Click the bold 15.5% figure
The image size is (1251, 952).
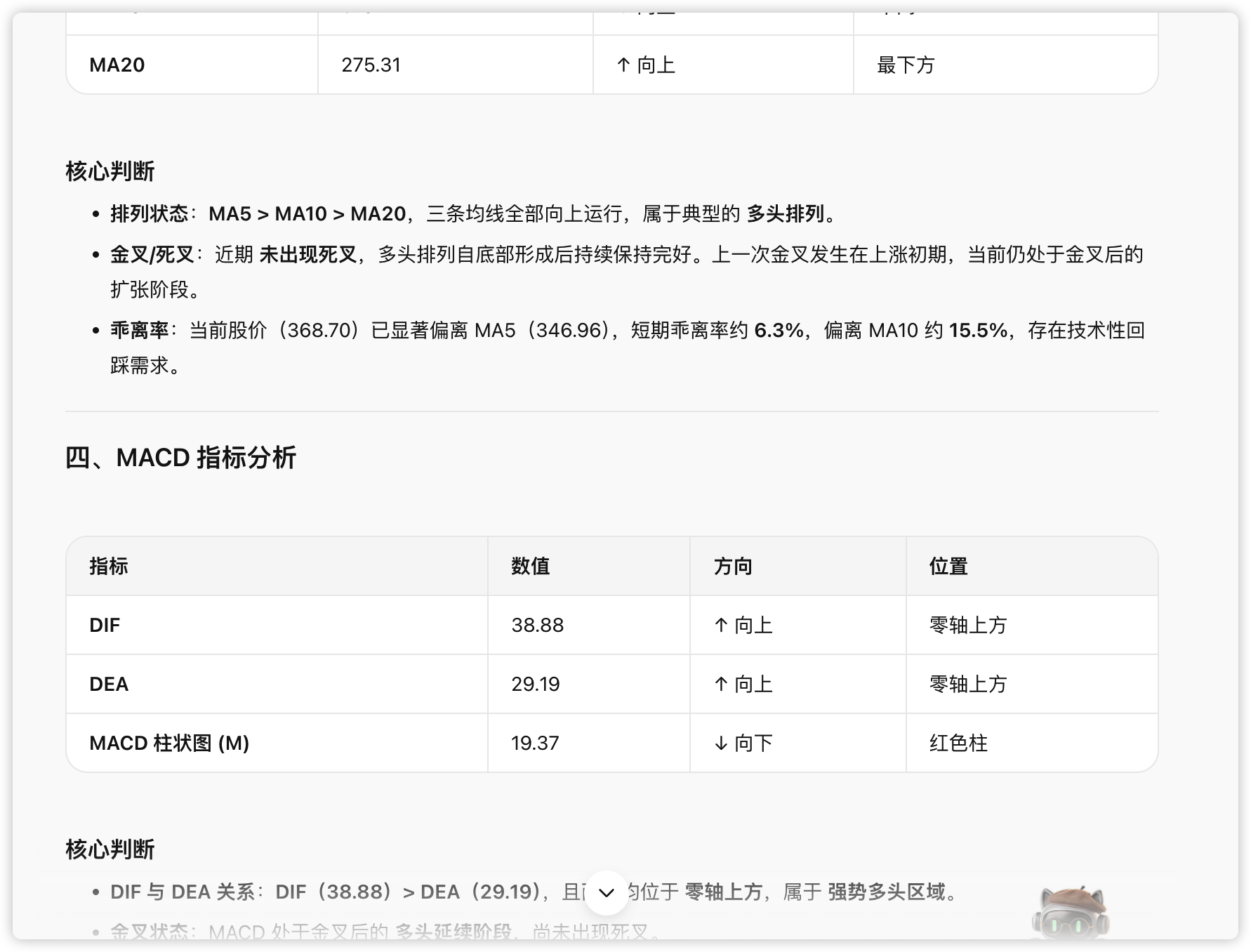(x=979, y=330)
